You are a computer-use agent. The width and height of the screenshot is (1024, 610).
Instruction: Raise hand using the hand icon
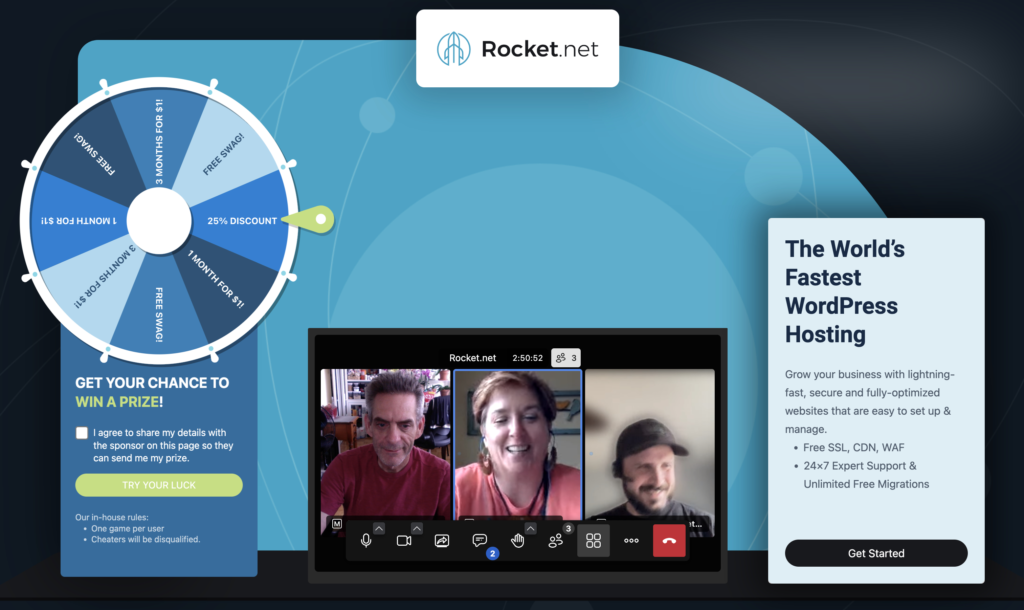coord(518,541)
